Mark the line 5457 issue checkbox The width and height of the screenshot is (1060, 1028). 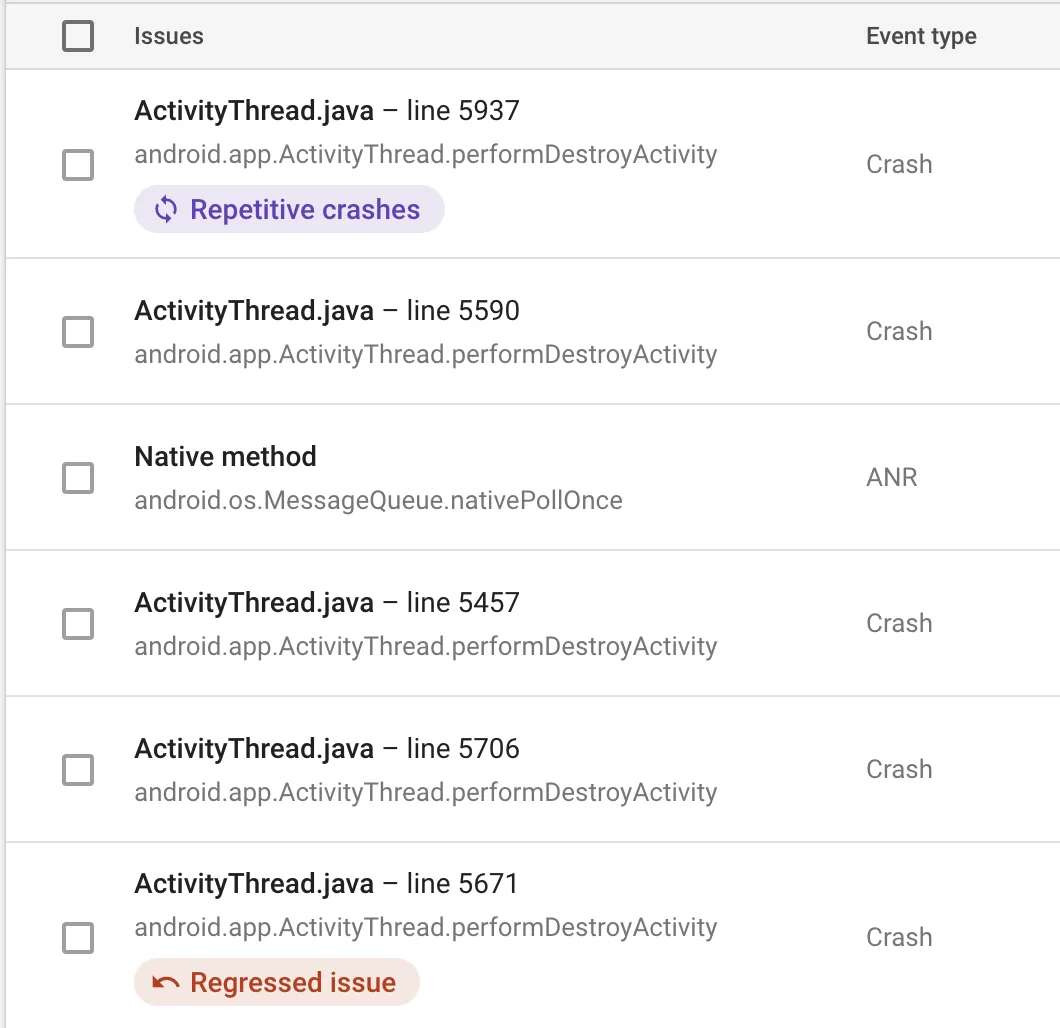click(78, 624)
